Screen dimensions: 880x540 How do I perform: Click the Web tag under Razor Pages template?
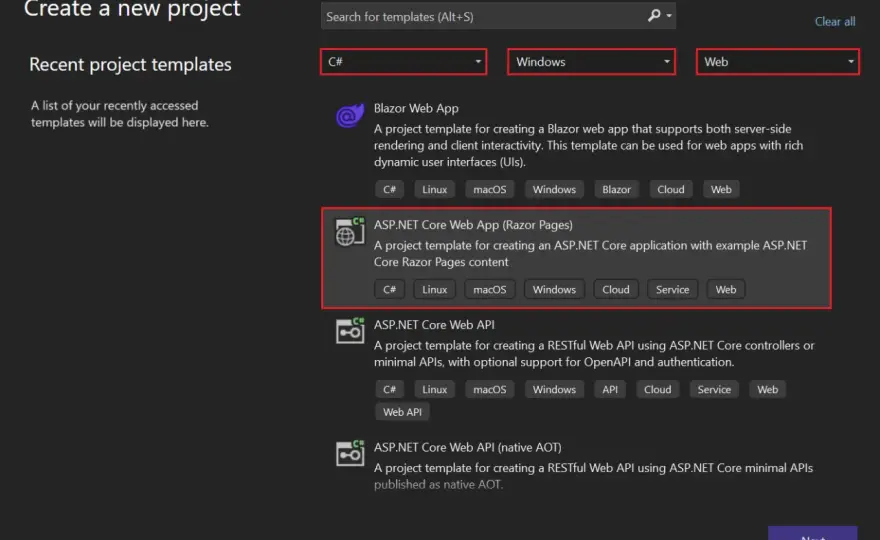click(x=726, y=289)
